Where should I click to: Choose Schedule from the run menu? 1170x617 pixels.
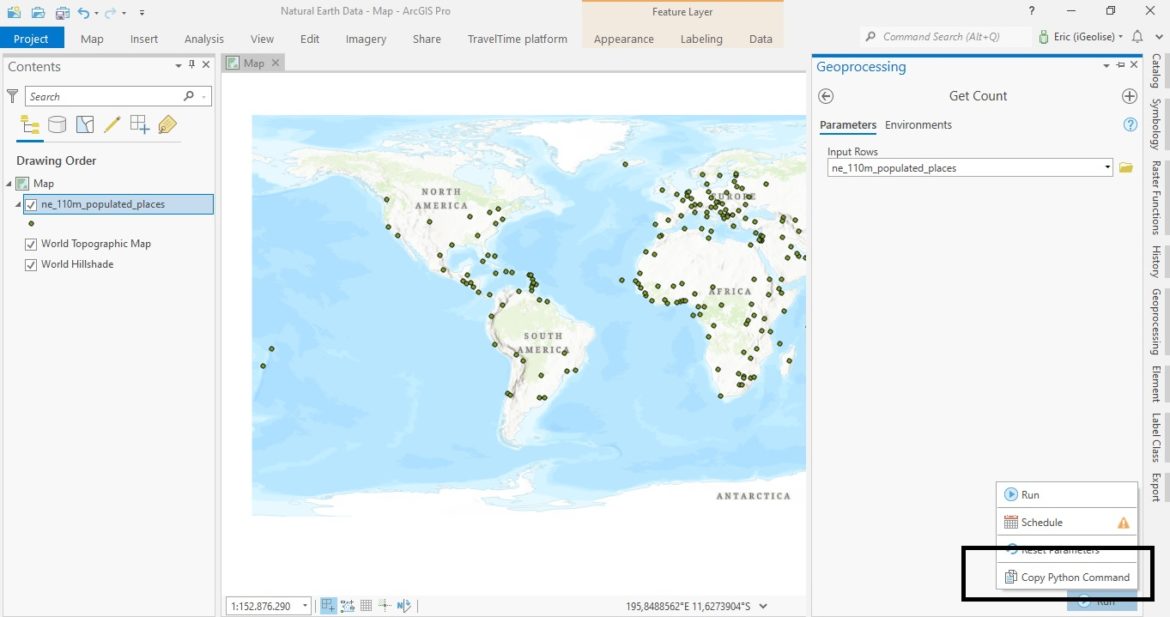click(1067, 522)
